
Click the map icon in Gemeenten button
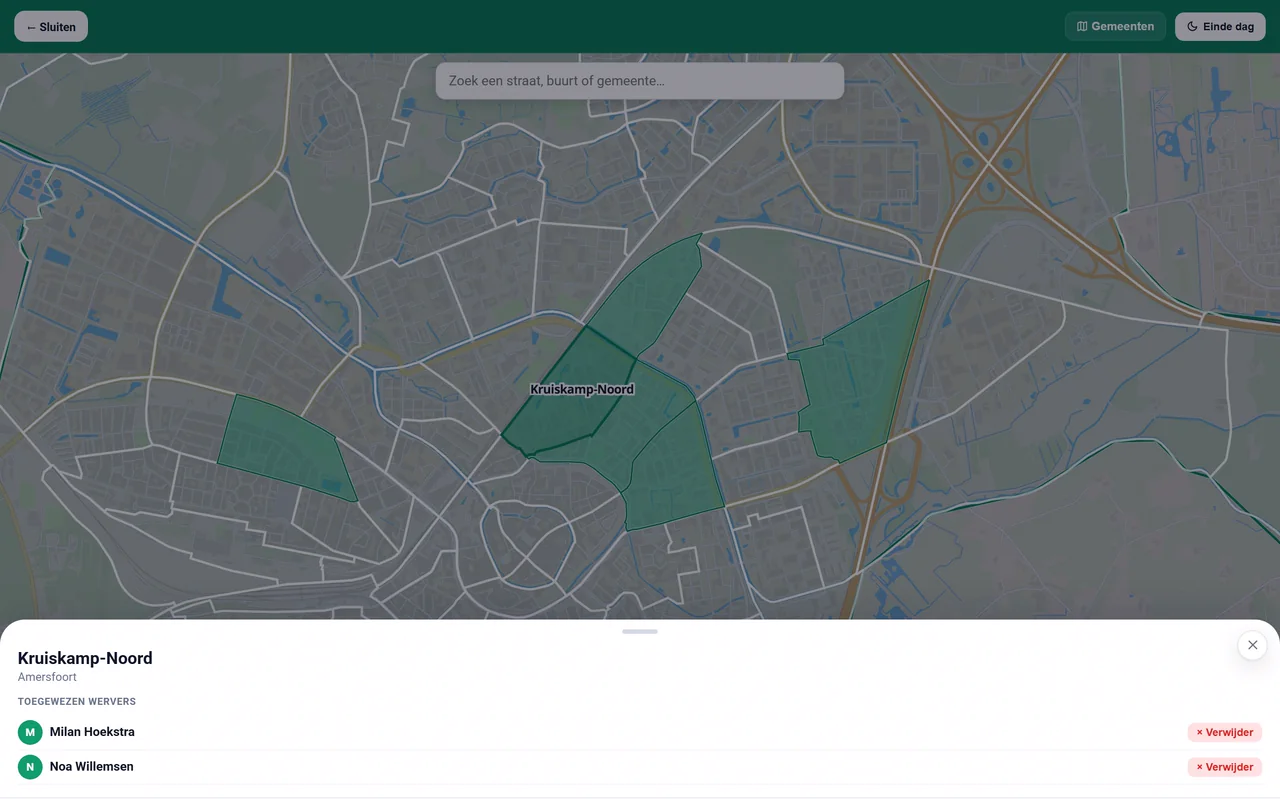[1082, 27]
